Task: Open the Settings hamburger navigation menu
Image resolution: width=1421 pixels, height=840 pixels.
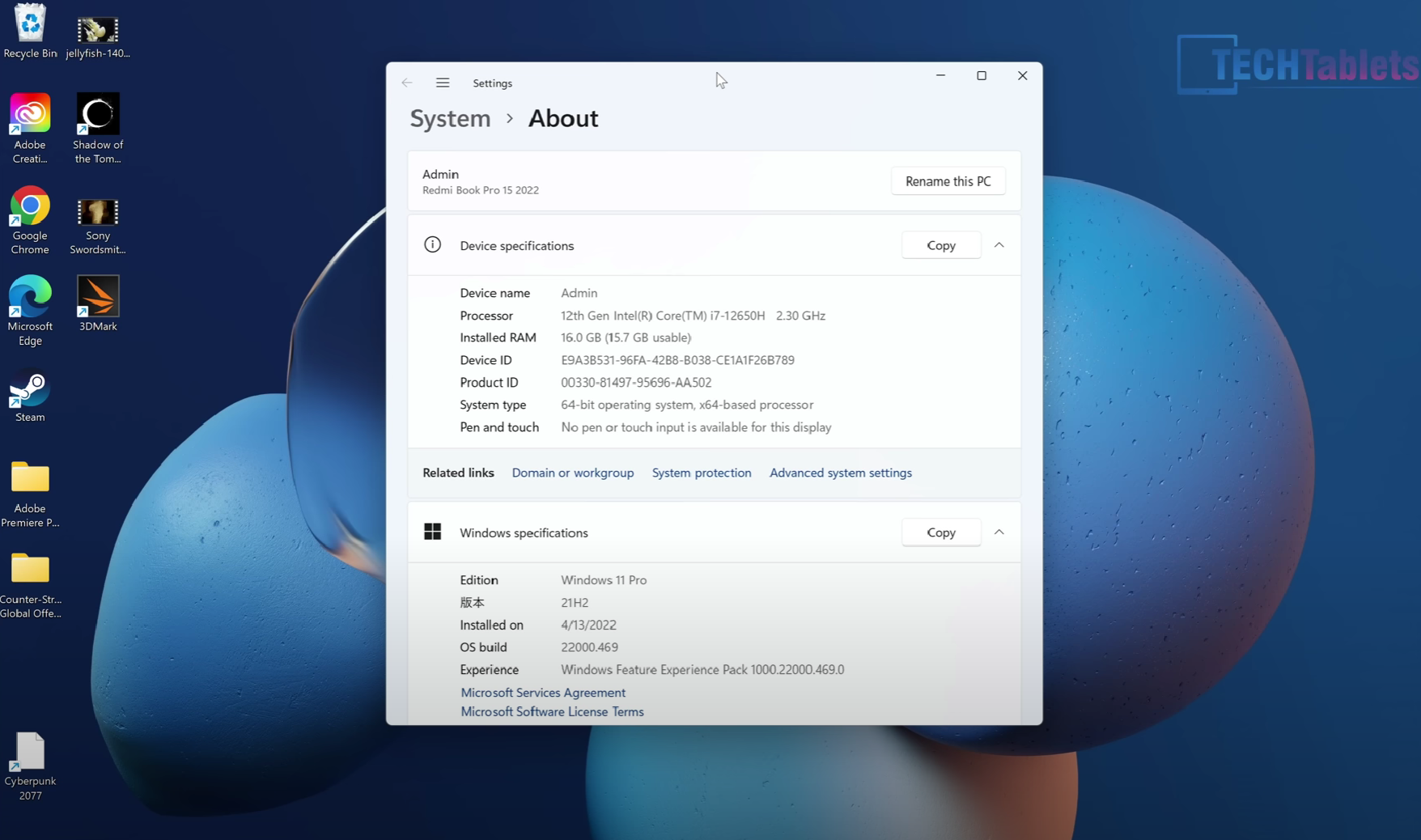Action: [x=443, y=83]
